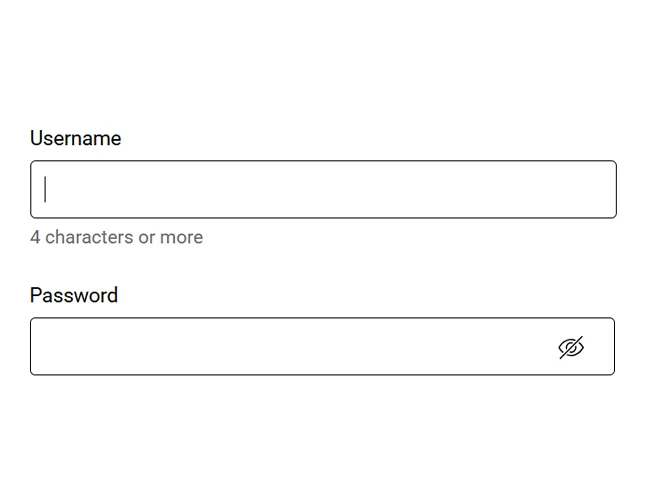Reveal hidden password characters via the eye icon
Viewport: 648px width, 500px height.
(x=571, y=347)
